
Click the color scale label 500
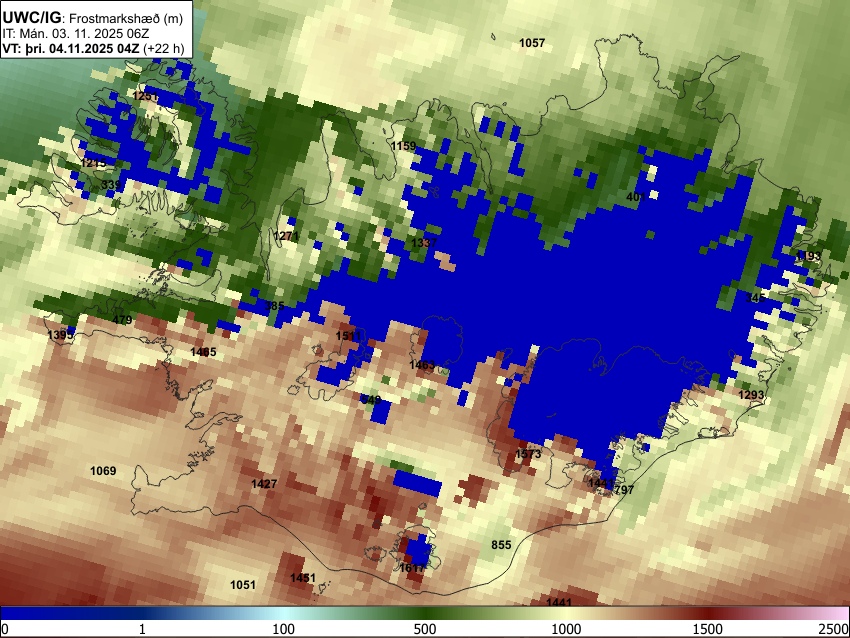[425, 629]
